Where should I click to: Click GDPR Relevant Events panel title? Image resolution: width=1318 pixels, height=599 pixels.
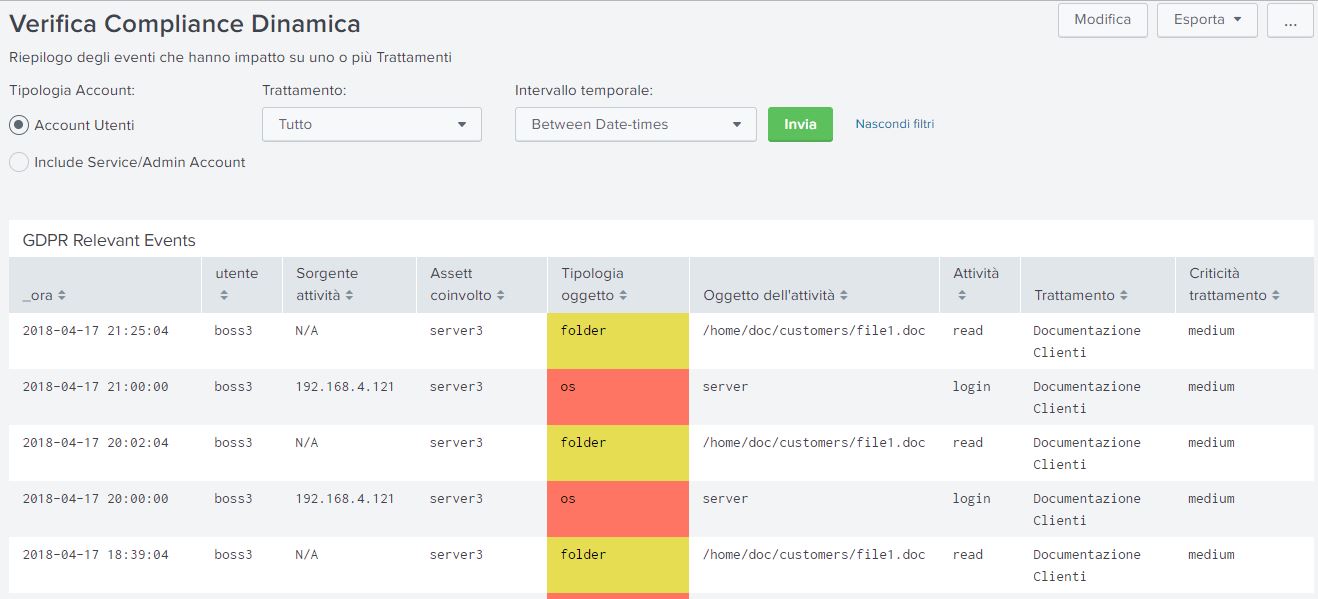tap(109, 240)
